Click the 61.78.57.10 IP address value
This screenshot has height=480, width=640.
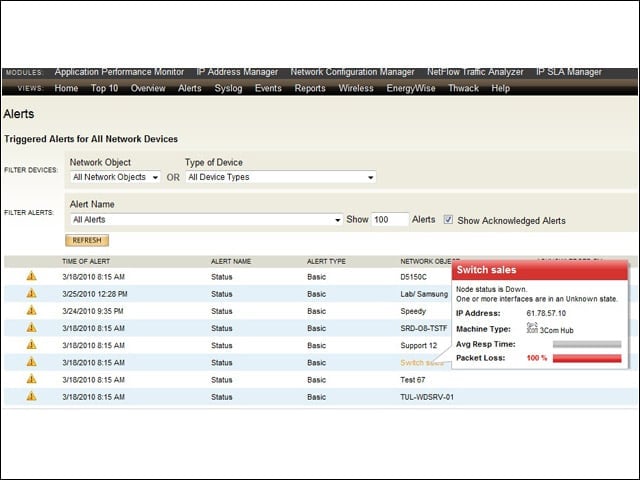tap(546, 313)
